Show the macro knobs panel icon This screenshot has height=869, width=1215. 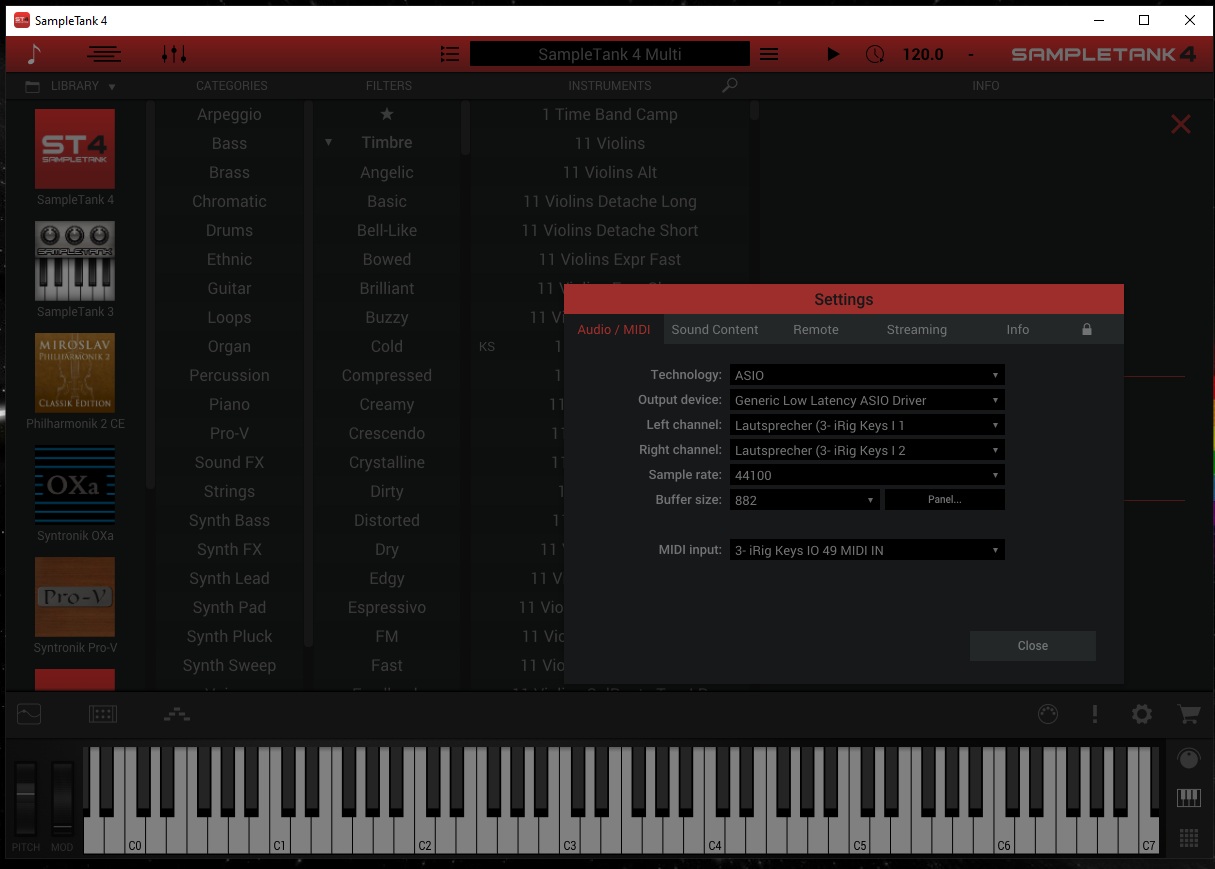pos(1188,759)
